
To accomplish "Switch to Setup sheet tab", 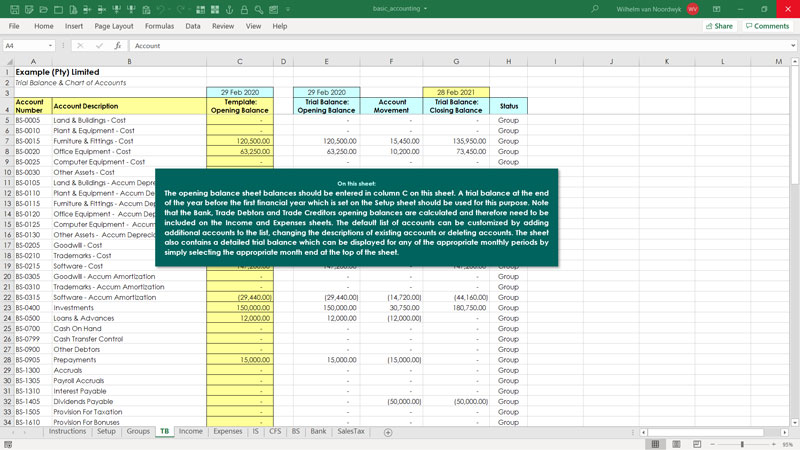I will [x=106, y=432].
